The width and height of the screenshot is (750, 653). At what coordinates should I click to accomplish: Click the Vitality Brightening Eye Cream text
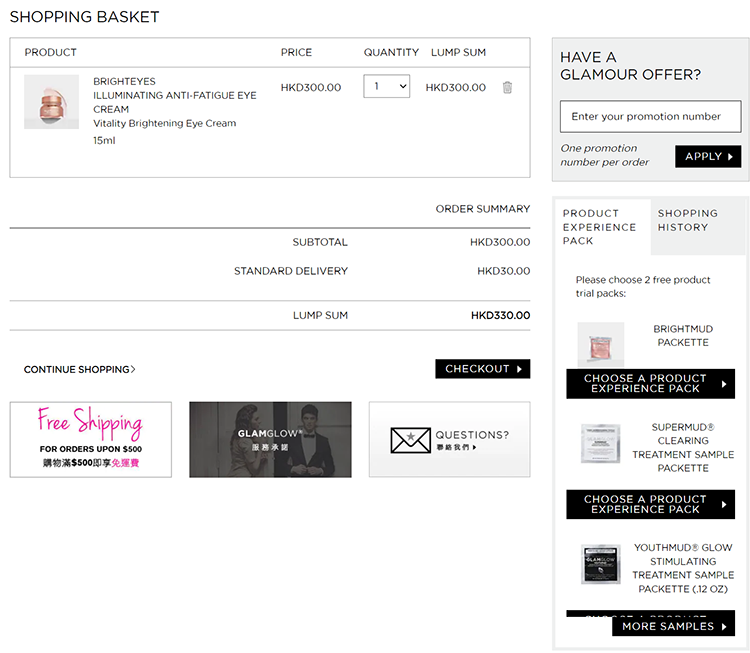pyautogui.click(x=165, y=123)
